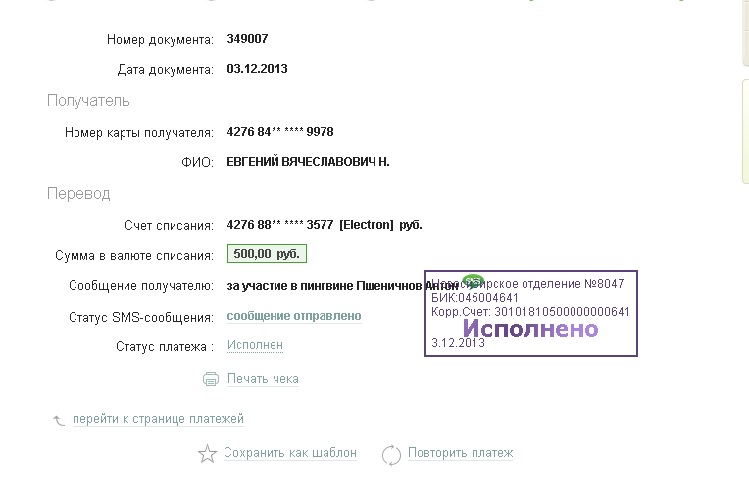Click the circular arrows repeat payment icon
This screenshot has height=481, width=749.
(392, 454)
